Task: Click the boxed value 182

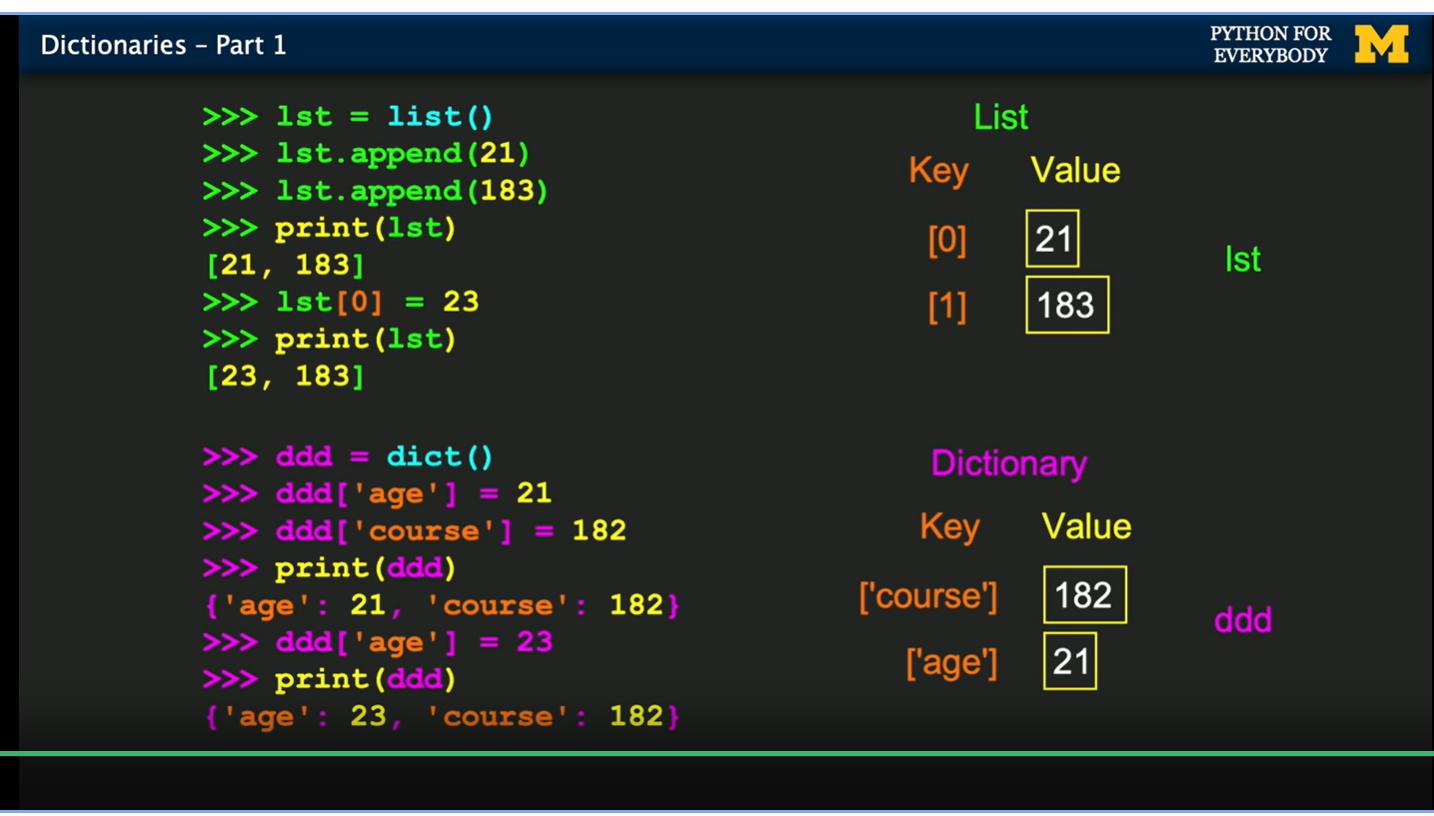Action: click(1085, 595)
